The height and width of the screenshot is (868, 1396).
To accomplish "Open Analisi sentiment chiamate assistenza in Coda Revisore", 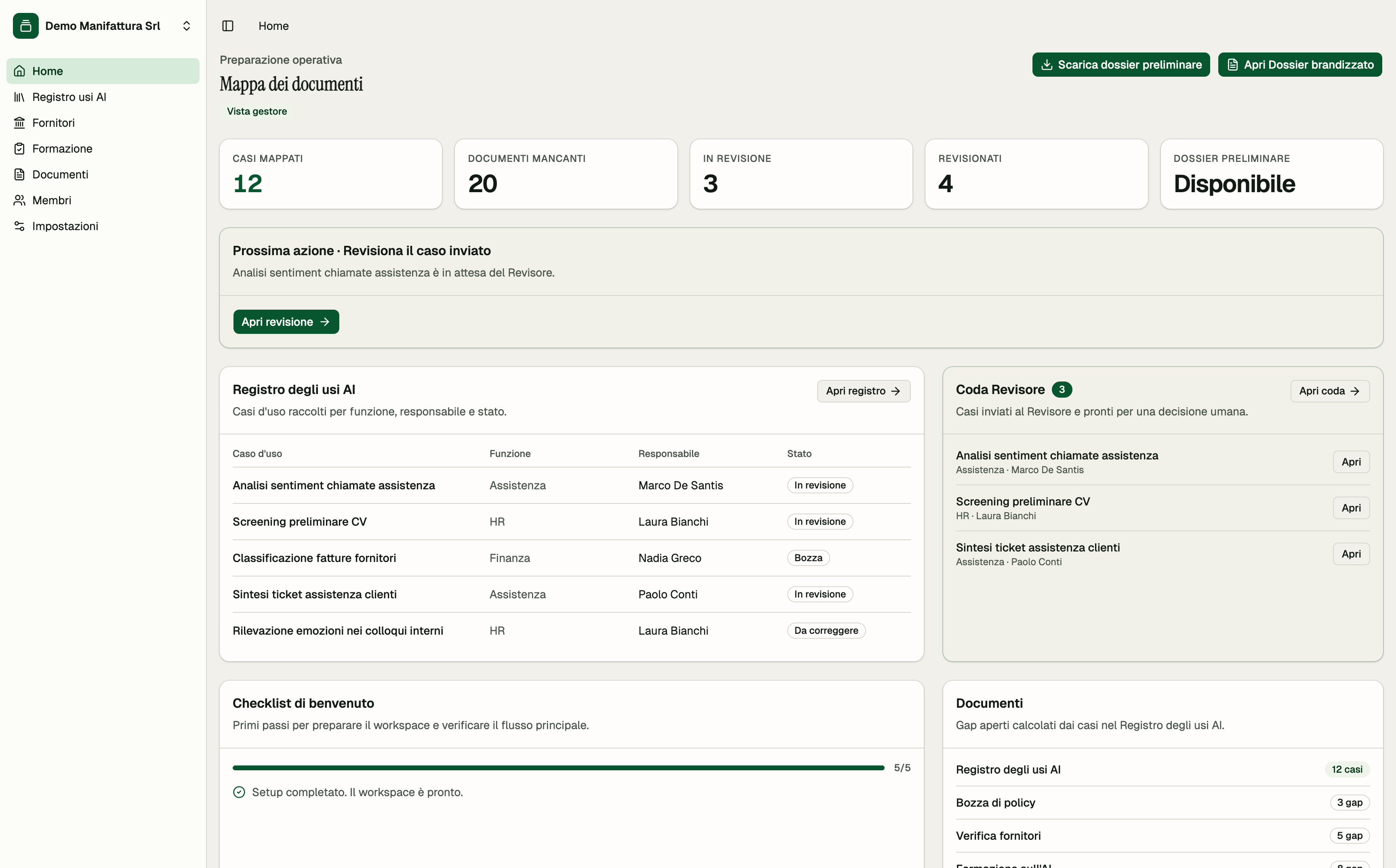I will pos(1351,462).
